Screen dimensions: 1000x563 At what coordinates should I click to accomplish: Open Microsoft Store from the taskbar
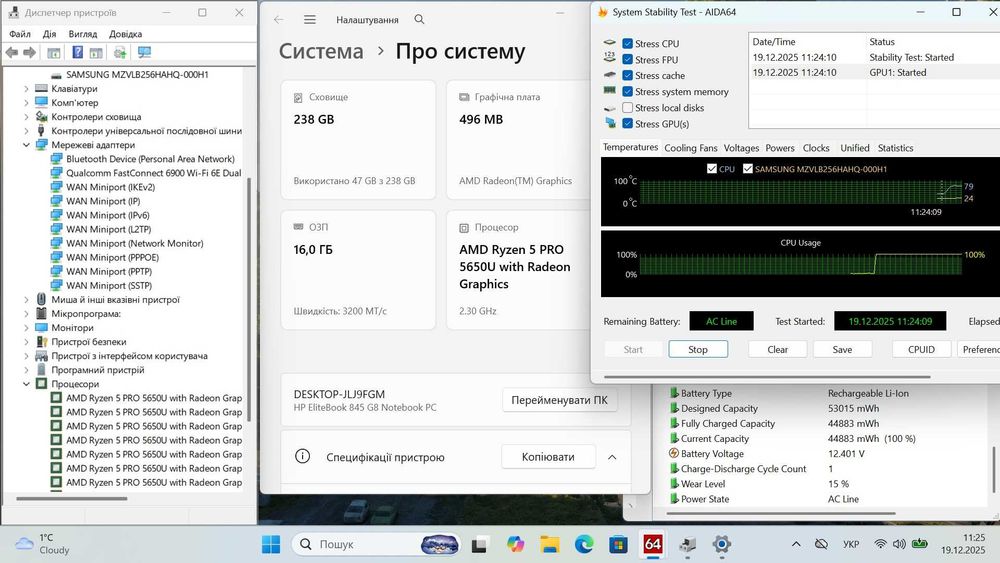[x=618, y=544]
